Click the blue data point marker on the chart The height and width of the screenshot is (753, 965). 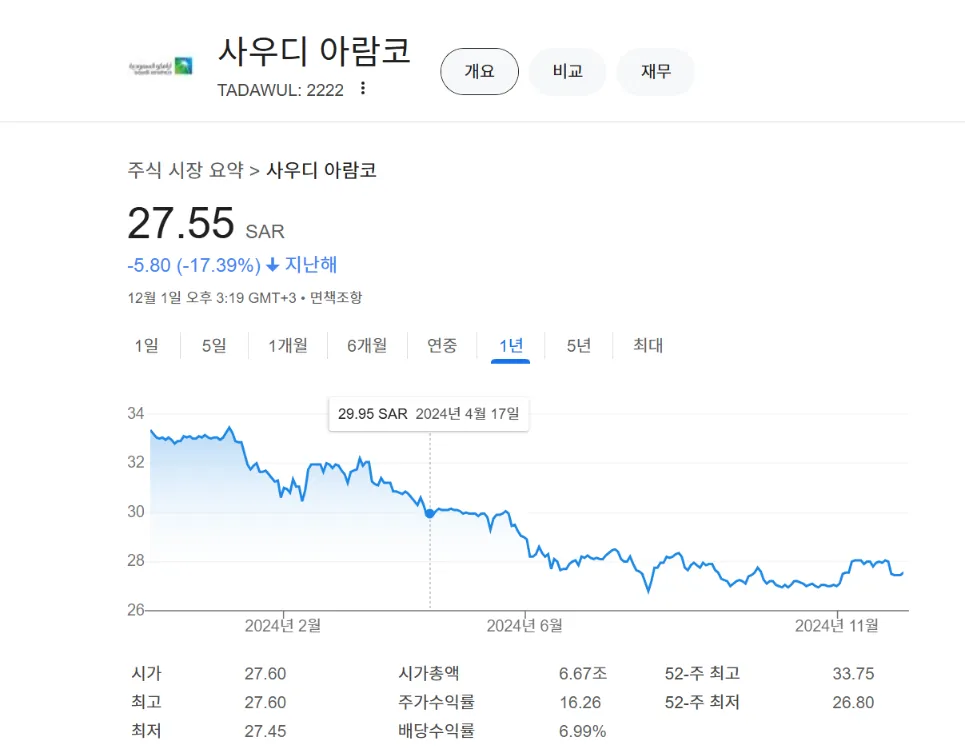(429, 513)
